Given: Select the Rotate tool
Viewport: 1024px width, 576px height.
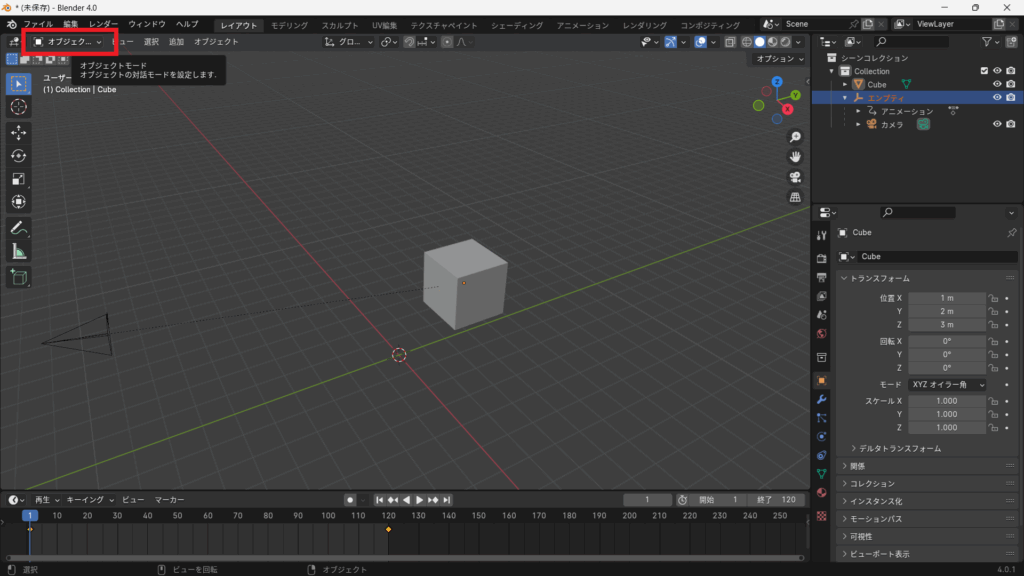Looking at the screenshot, I should point(19,156).
